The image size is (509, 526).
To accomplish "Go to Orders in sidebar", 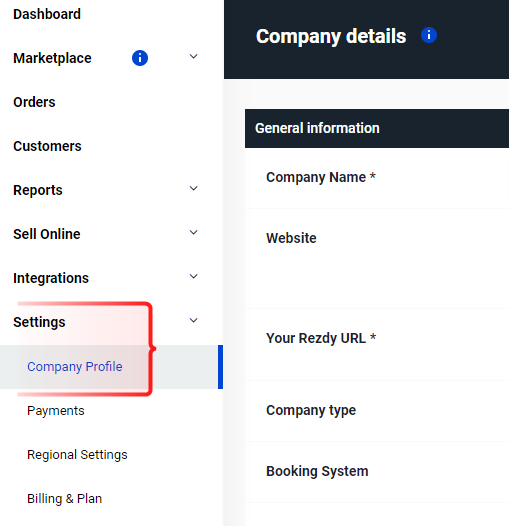I will (x=34, y=102).
